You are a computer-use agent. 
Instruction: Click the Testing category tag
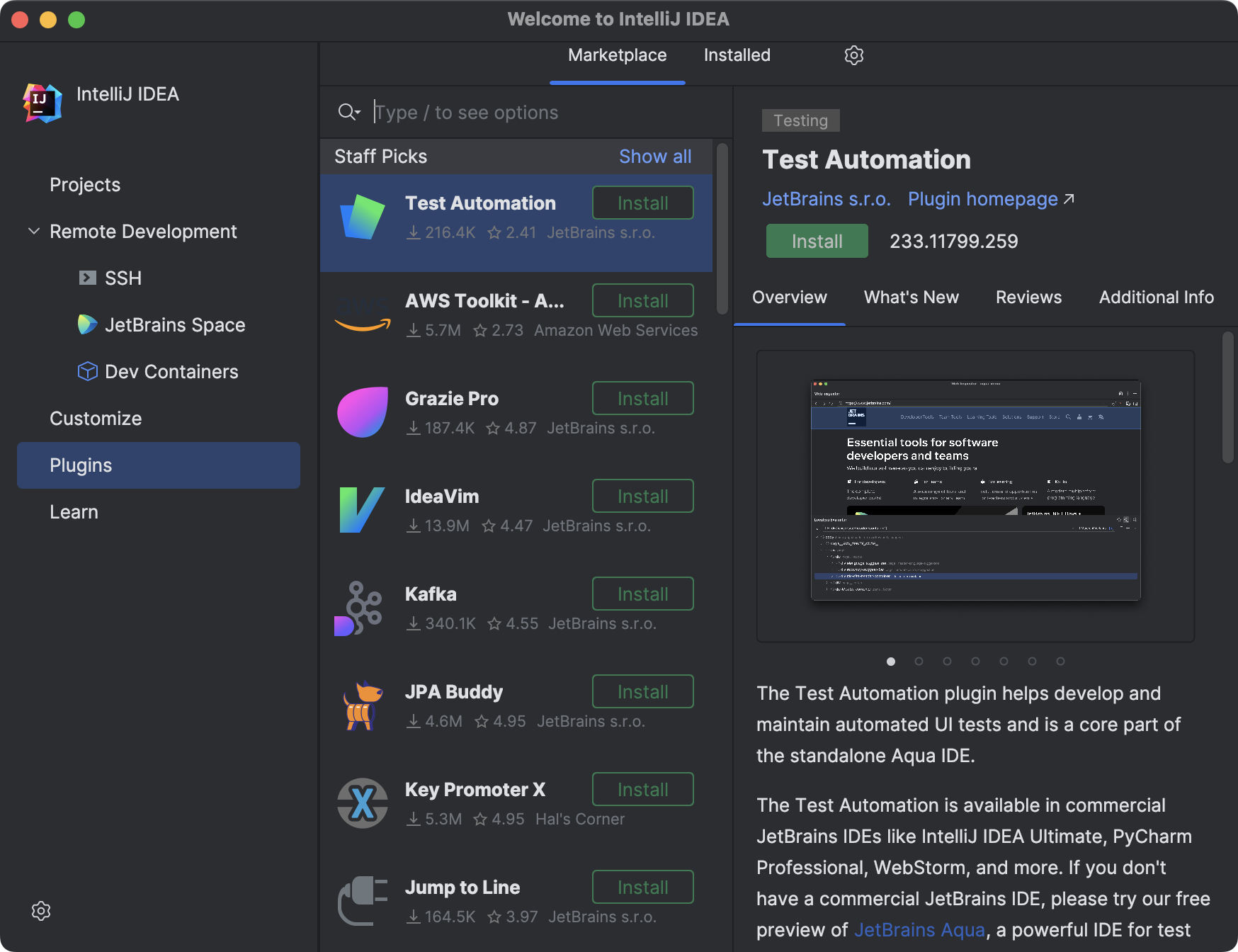(x=801, y=120)
